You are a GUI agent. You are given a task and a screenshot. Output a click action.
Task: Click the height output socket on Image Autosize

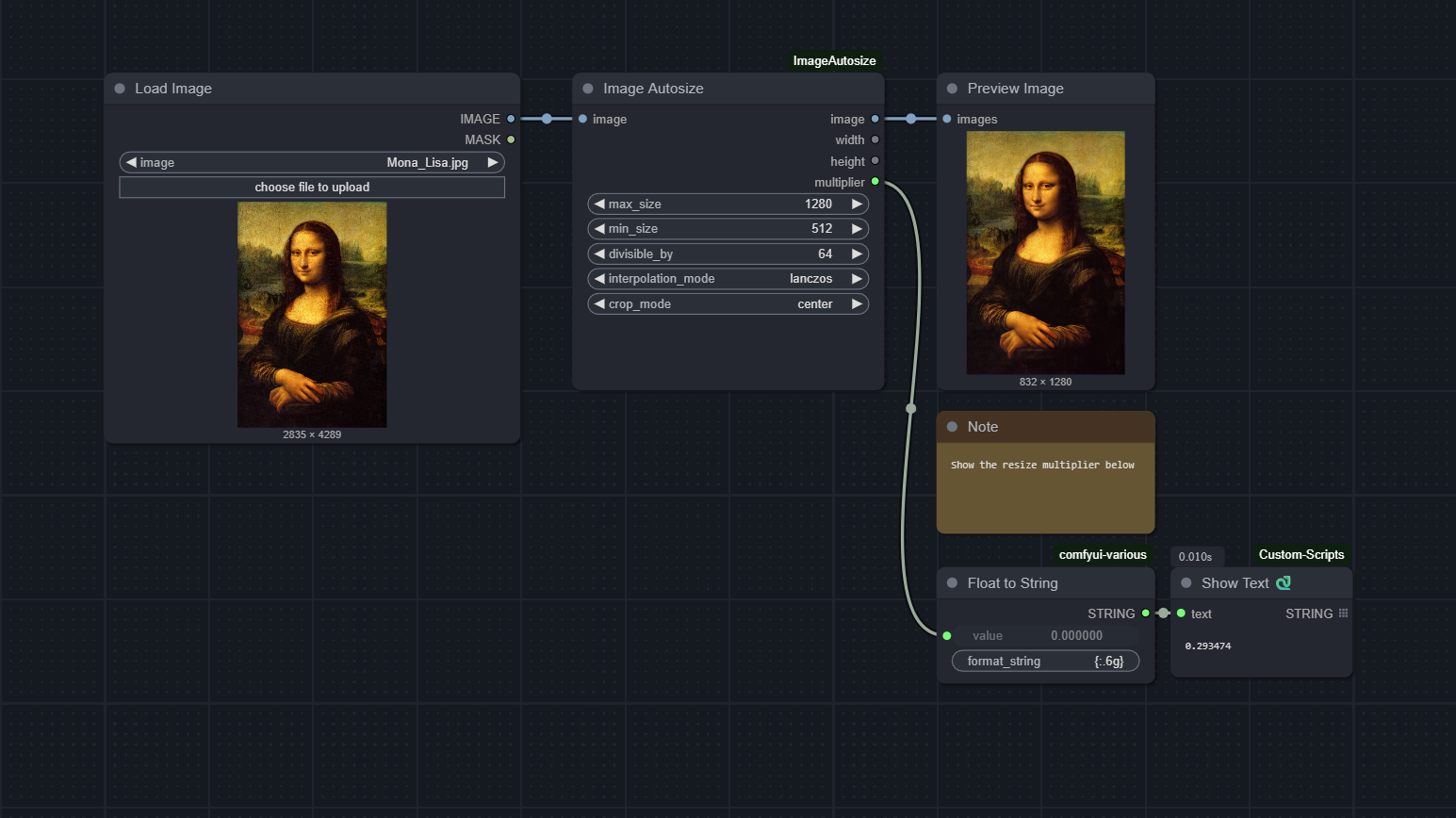tap(875, 161)
